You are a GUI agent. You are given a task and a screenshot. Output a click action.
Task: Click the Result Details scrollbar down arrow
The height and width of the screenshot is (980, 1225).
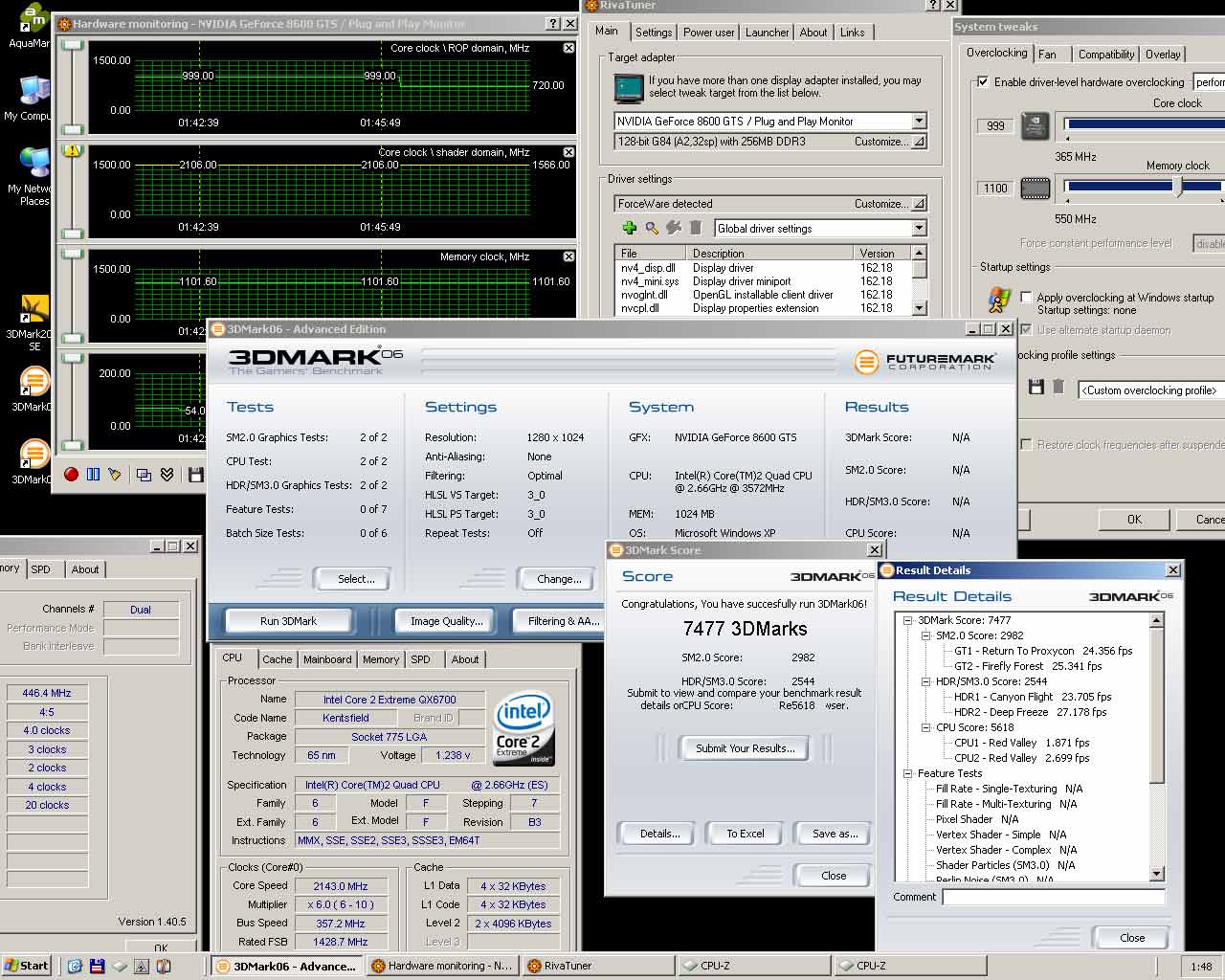pos(1156,874)
